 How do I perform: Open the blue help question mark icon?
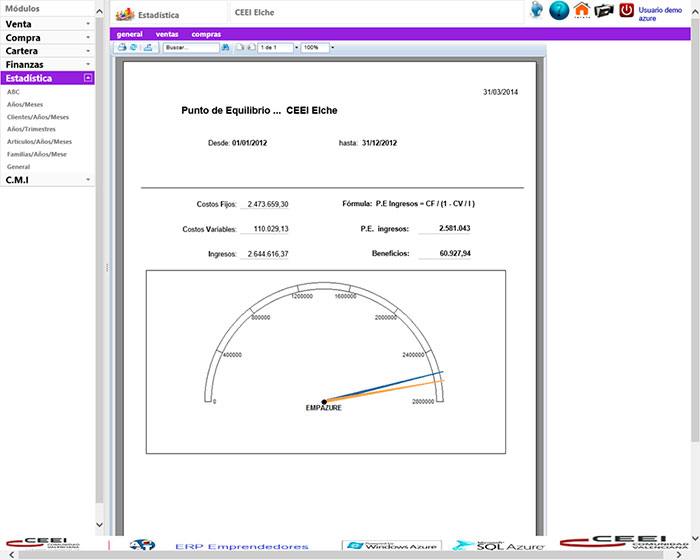point(559,11)
